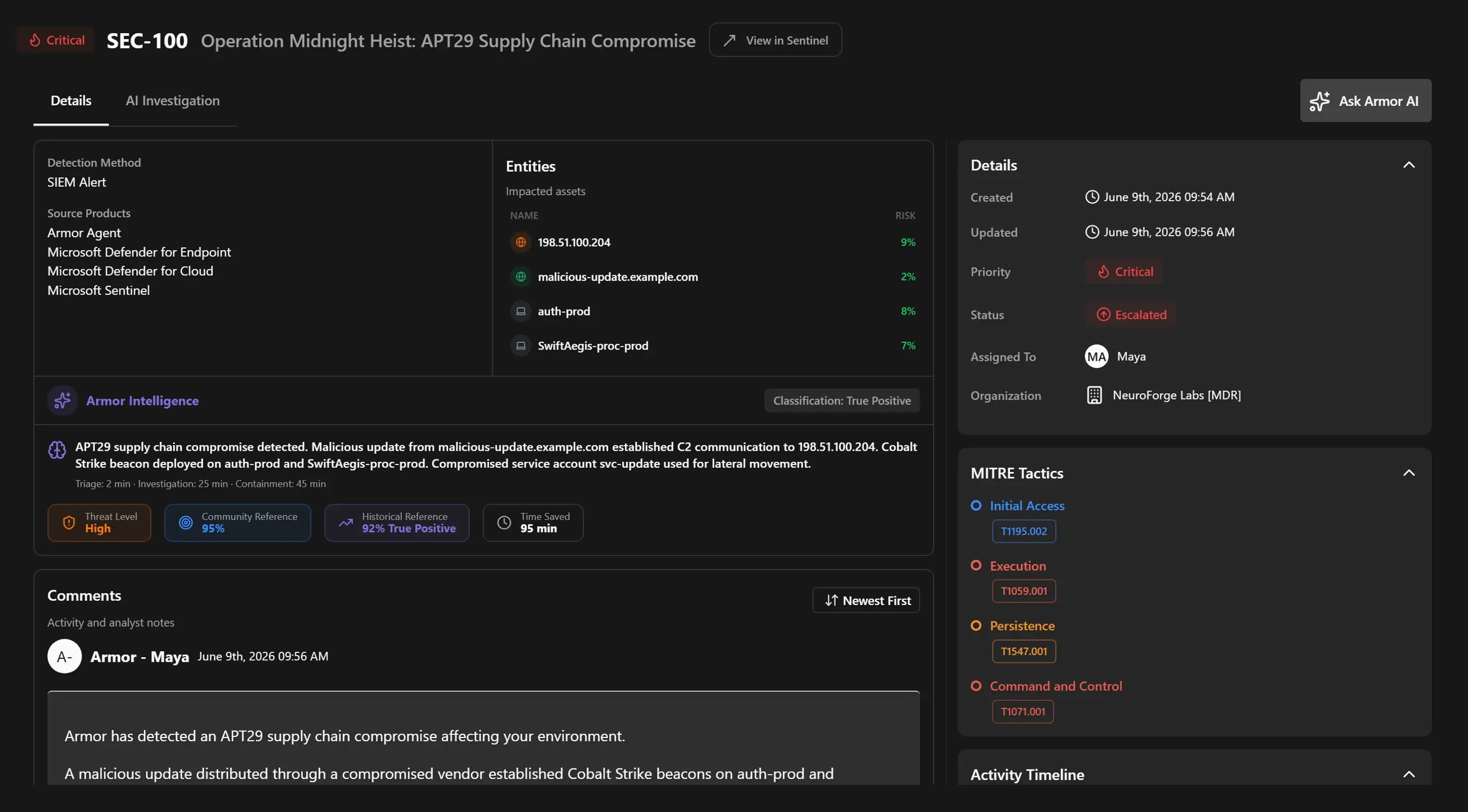The height and width of the screenshot is (812, 1468).
Task: Open technique tag T1195.002
Action: [1024, 532]
